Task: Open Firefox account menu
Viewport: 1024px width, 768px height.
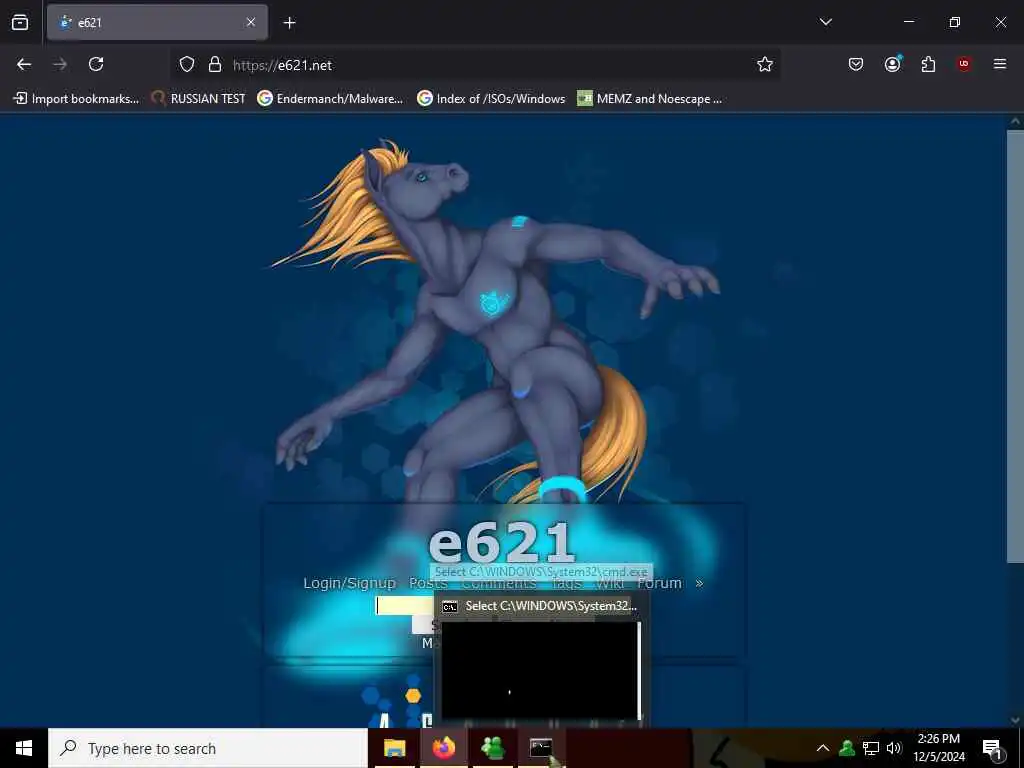Action: click(x=892, y=64)
